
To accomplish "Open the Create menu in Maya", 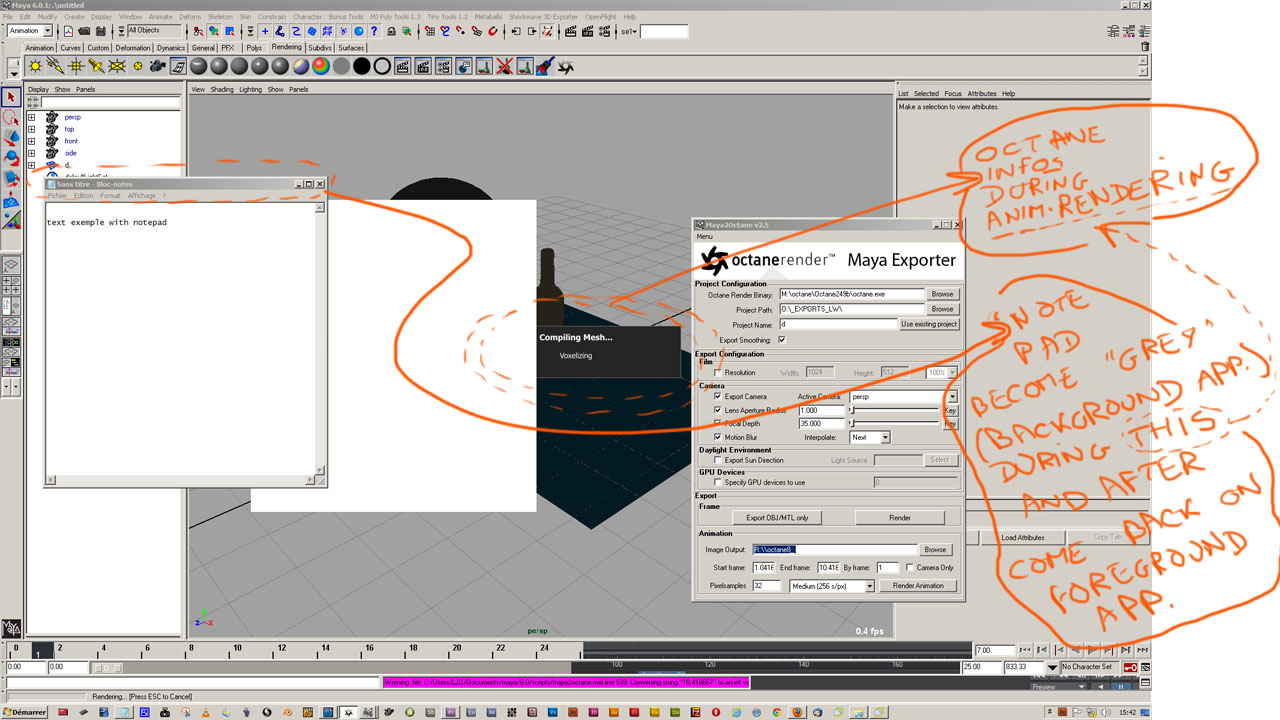I will click(74, 17).
